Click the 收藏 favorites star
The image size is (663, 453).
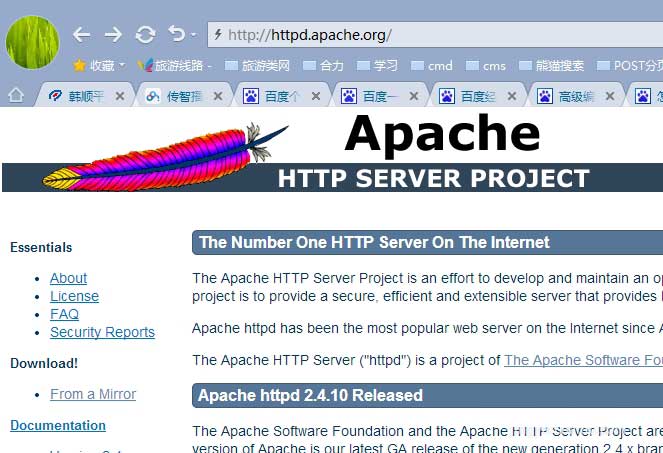pyautogui.click(x=79, y=66)
